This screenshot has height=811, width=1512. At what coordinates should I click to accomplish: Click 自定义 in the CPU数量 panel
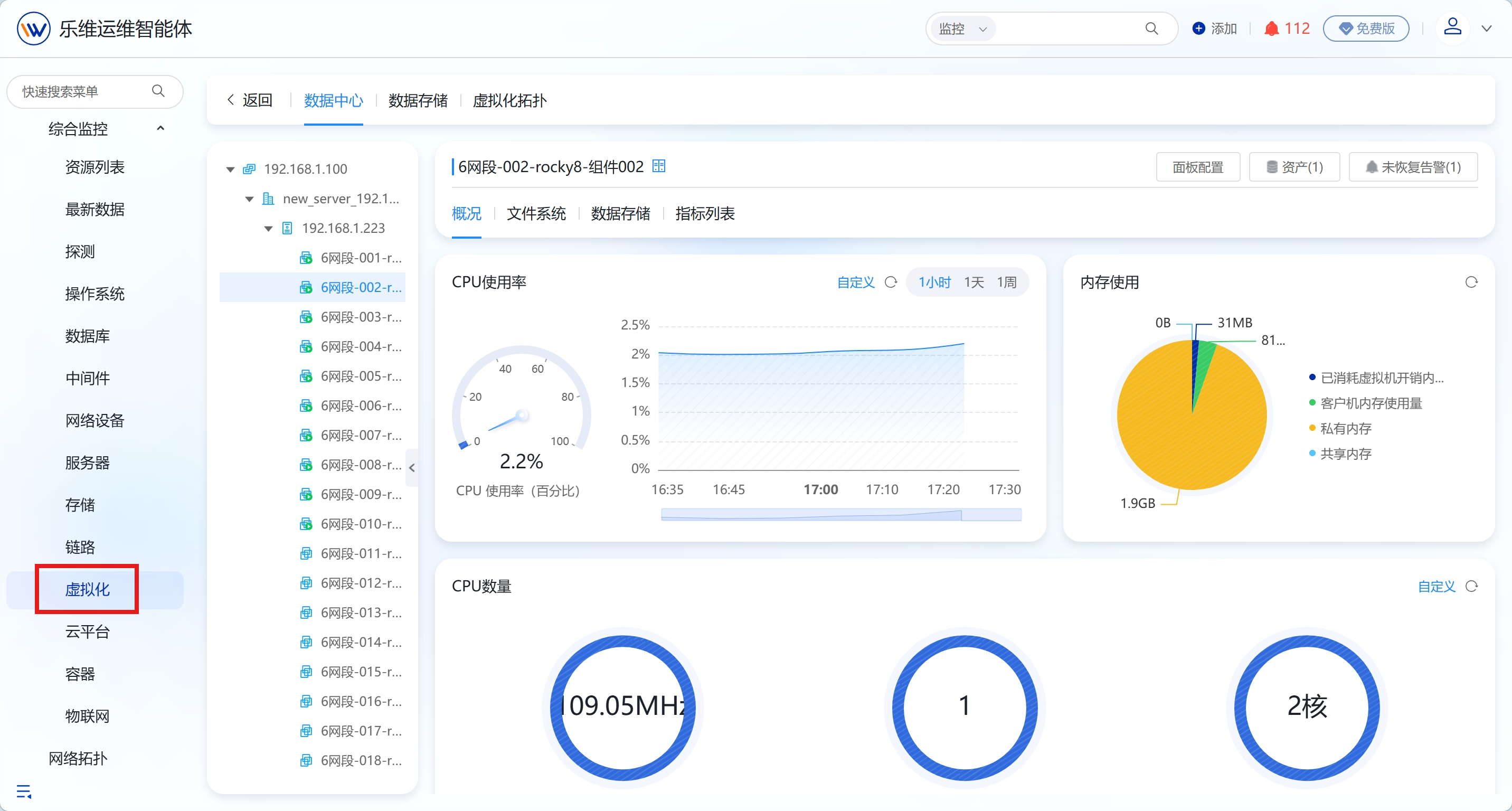pyautogui.click(x=1437, y=586)
